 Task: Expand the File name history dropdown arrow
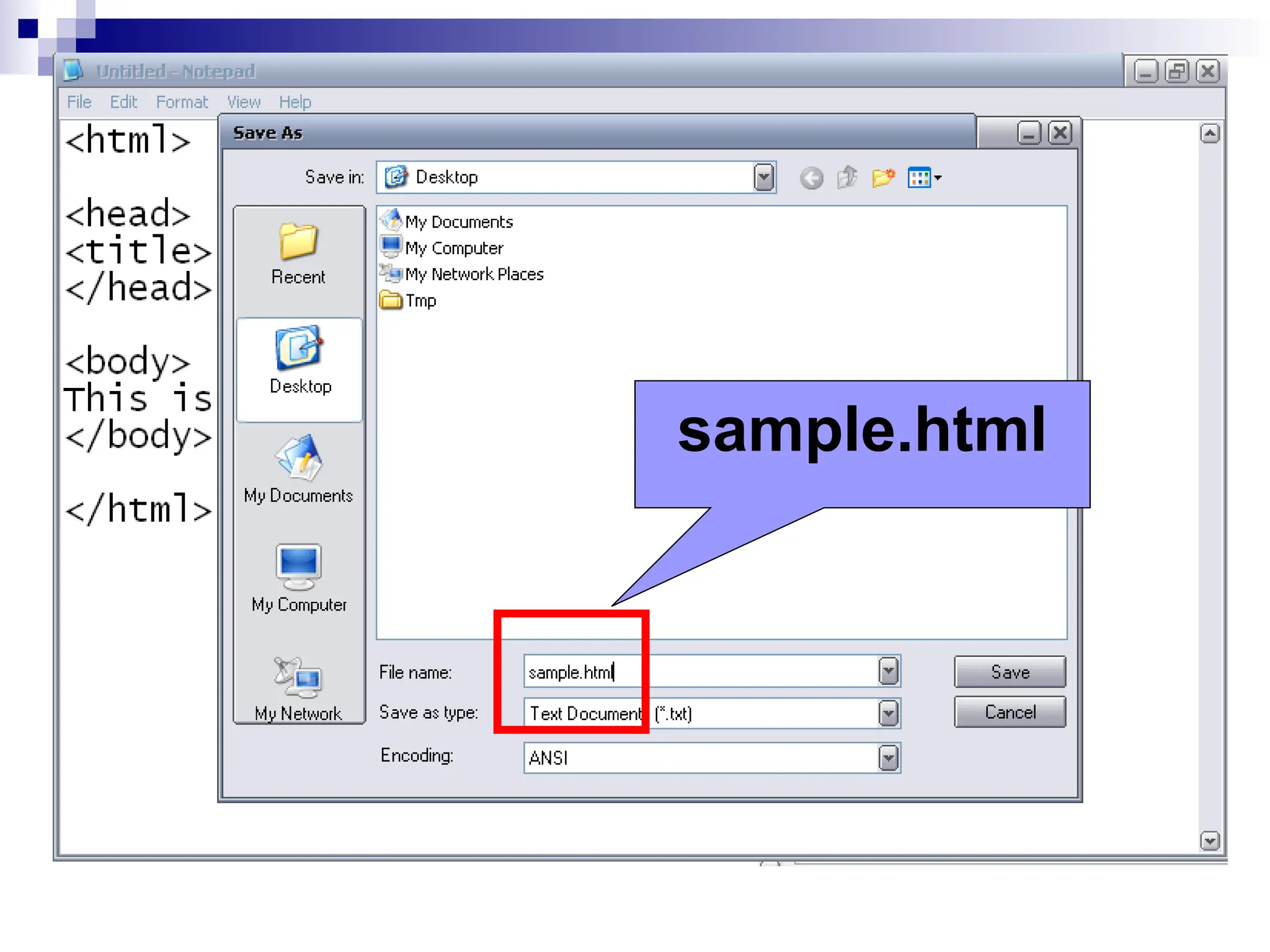click(889, 671)
